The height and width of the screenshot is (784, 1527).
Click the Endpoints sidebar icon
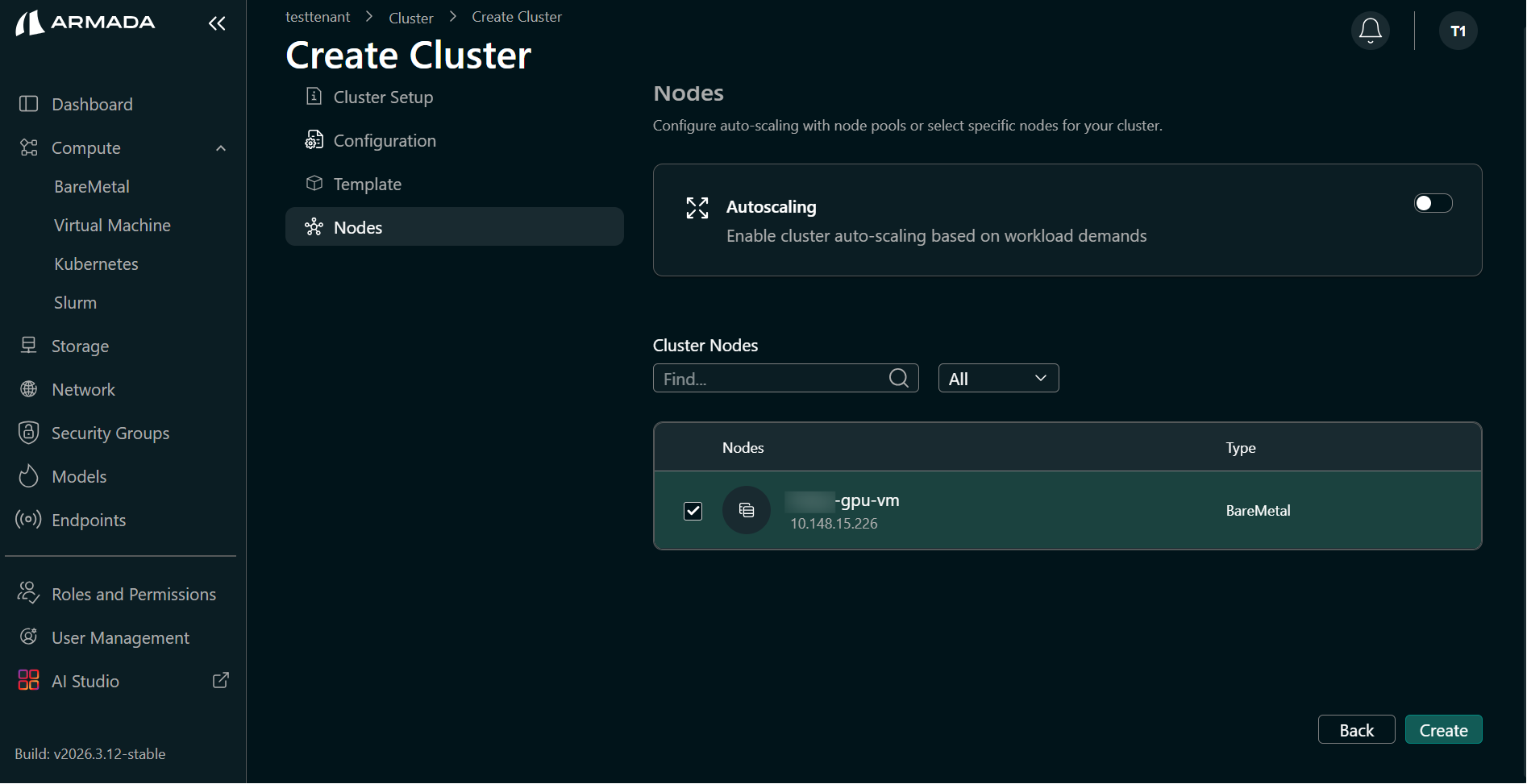point(28,520)
